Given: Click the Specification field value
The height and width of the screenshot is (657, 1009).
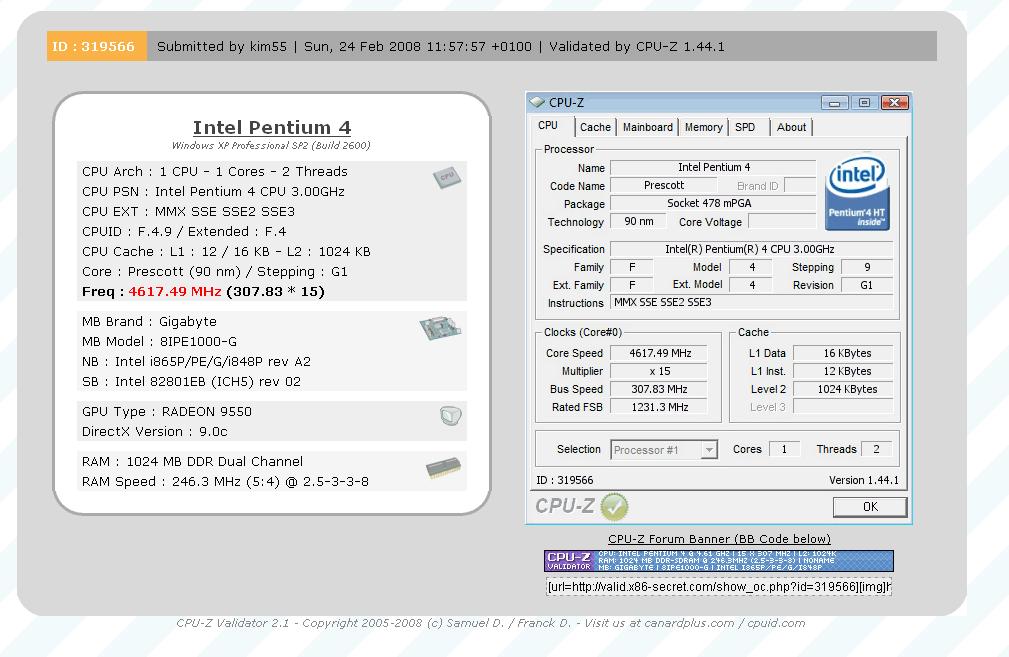Looking at the screenshot, I should pyautogui.click(x=751, y=249).
